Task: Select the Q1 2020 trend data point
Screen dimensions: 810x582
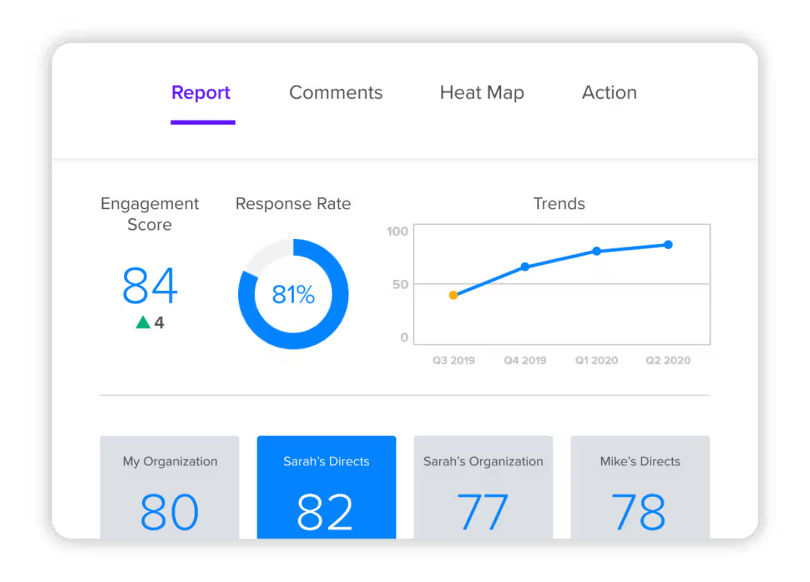Action: pyautogui.click(x=597, y=251)
